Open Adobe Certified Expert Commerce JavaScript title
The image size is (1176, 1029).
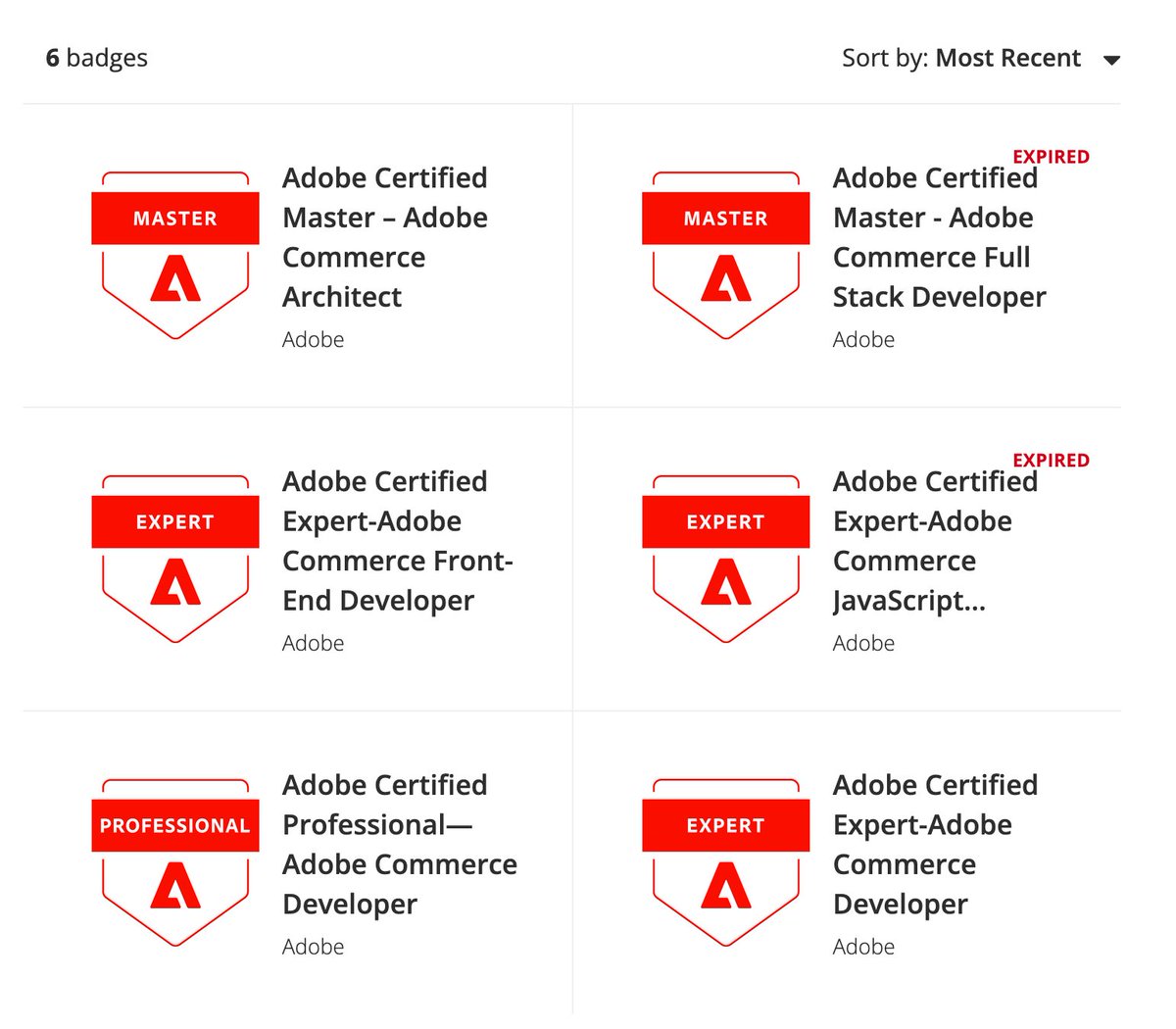pos(935,541)
